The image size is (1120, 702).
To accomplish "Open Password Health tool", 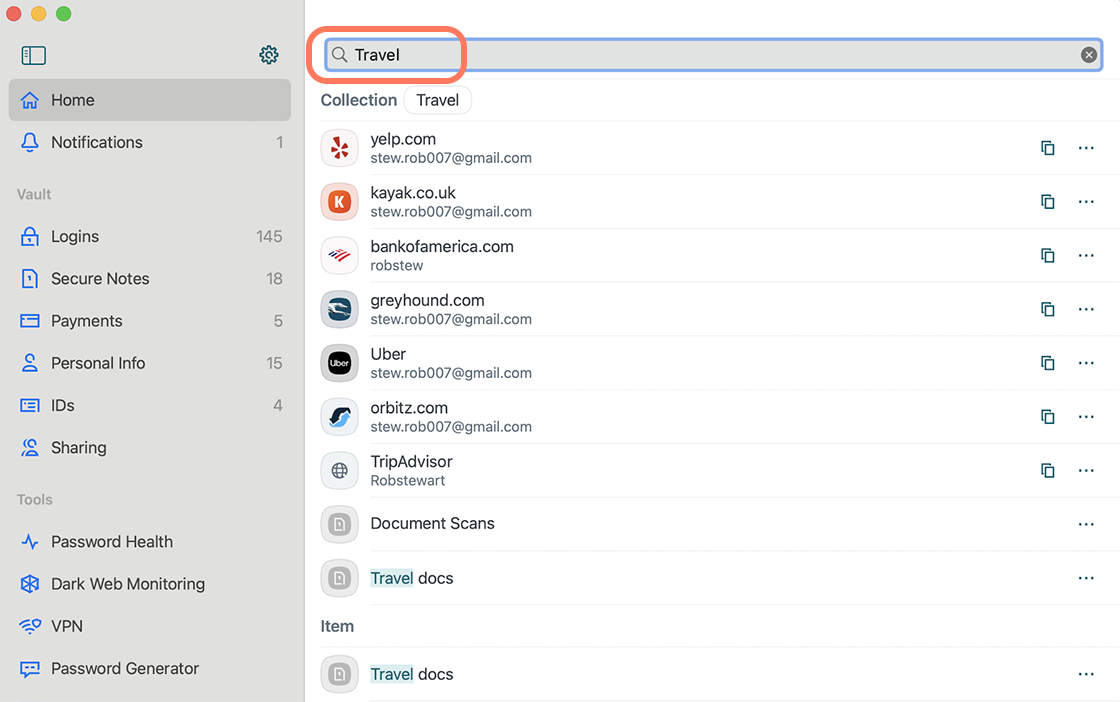I will (150, 541).
